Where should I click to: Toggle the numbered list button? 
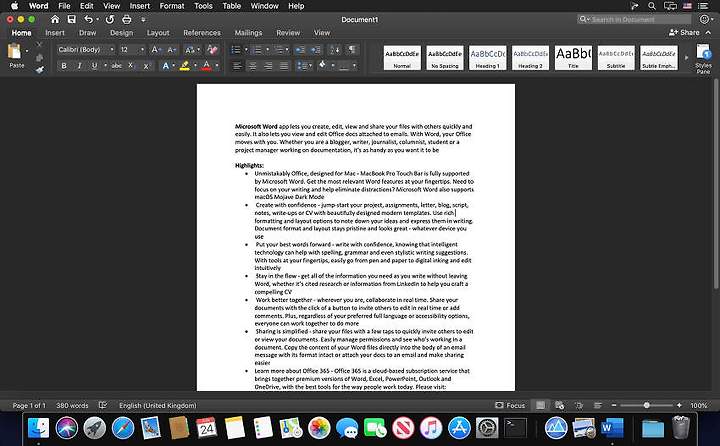click(x=257, y=50)
